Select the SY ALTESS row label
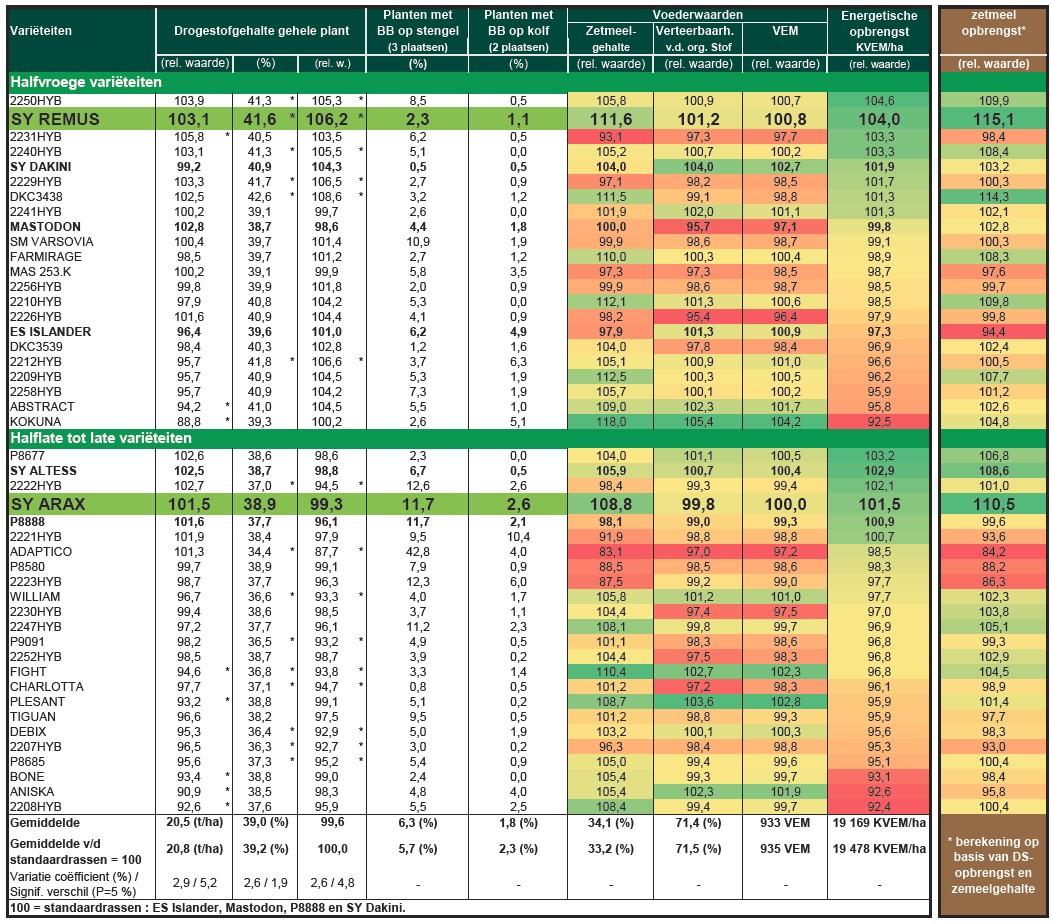This screenshot has height=924, width=1052. 43,470
